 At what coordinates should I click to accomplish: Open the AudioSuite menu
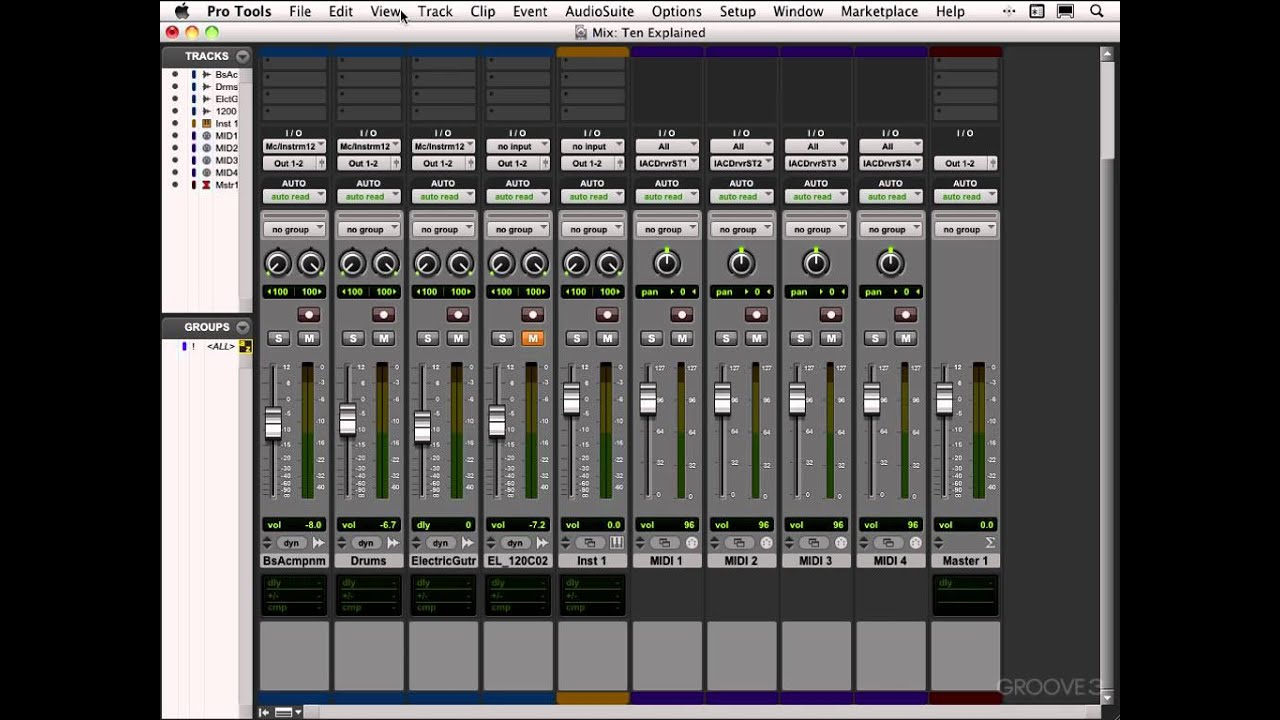tap(599, 12)
